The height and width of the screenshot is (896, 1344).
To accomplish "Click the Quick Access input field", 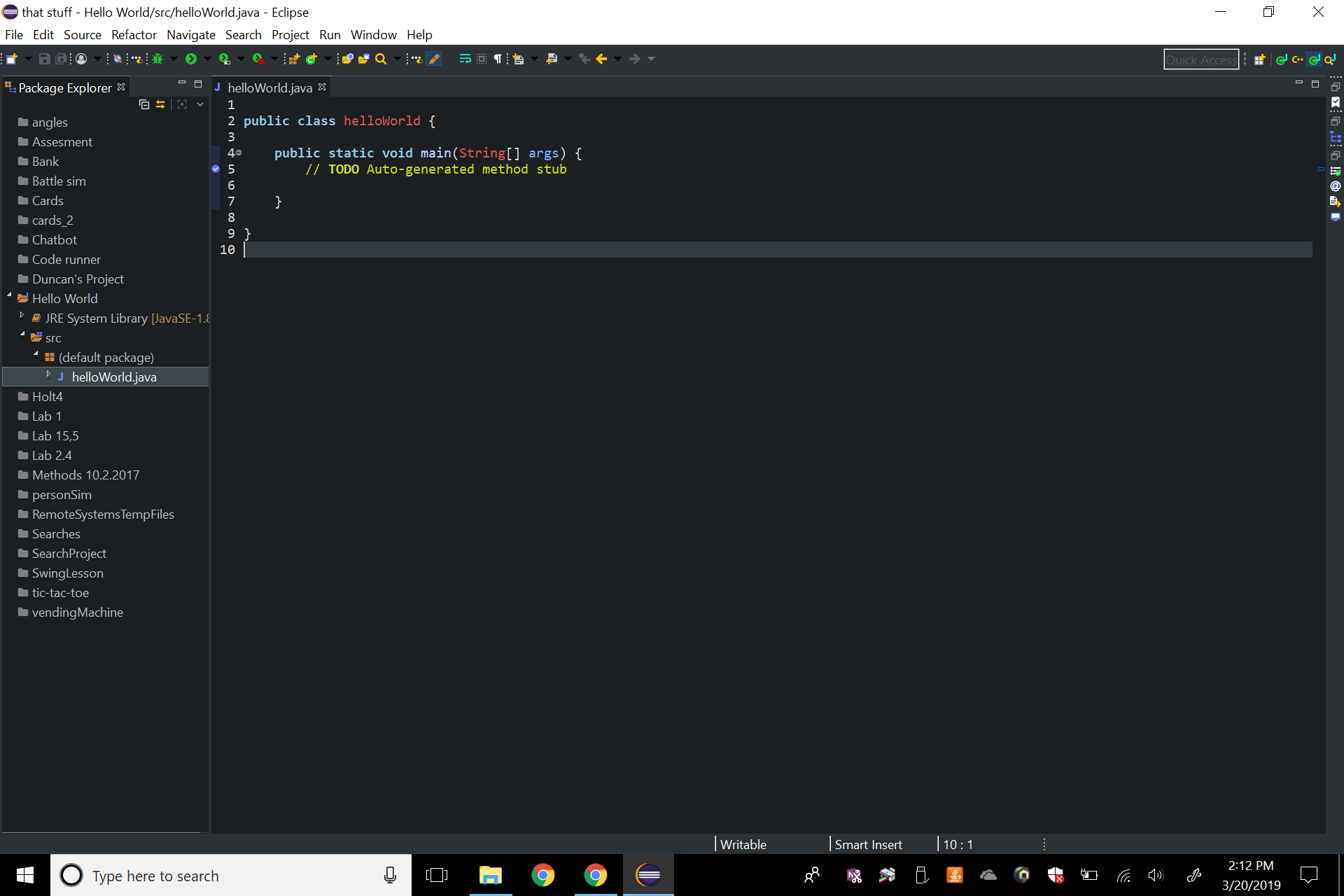I will (1200, 58).
